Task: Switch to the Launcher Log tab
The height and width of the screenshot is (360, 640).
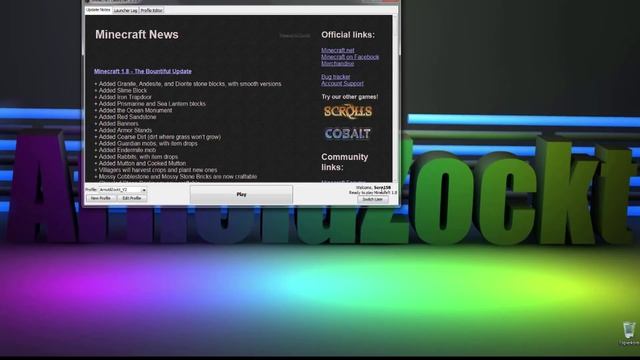Action: [x=125, y=10]
